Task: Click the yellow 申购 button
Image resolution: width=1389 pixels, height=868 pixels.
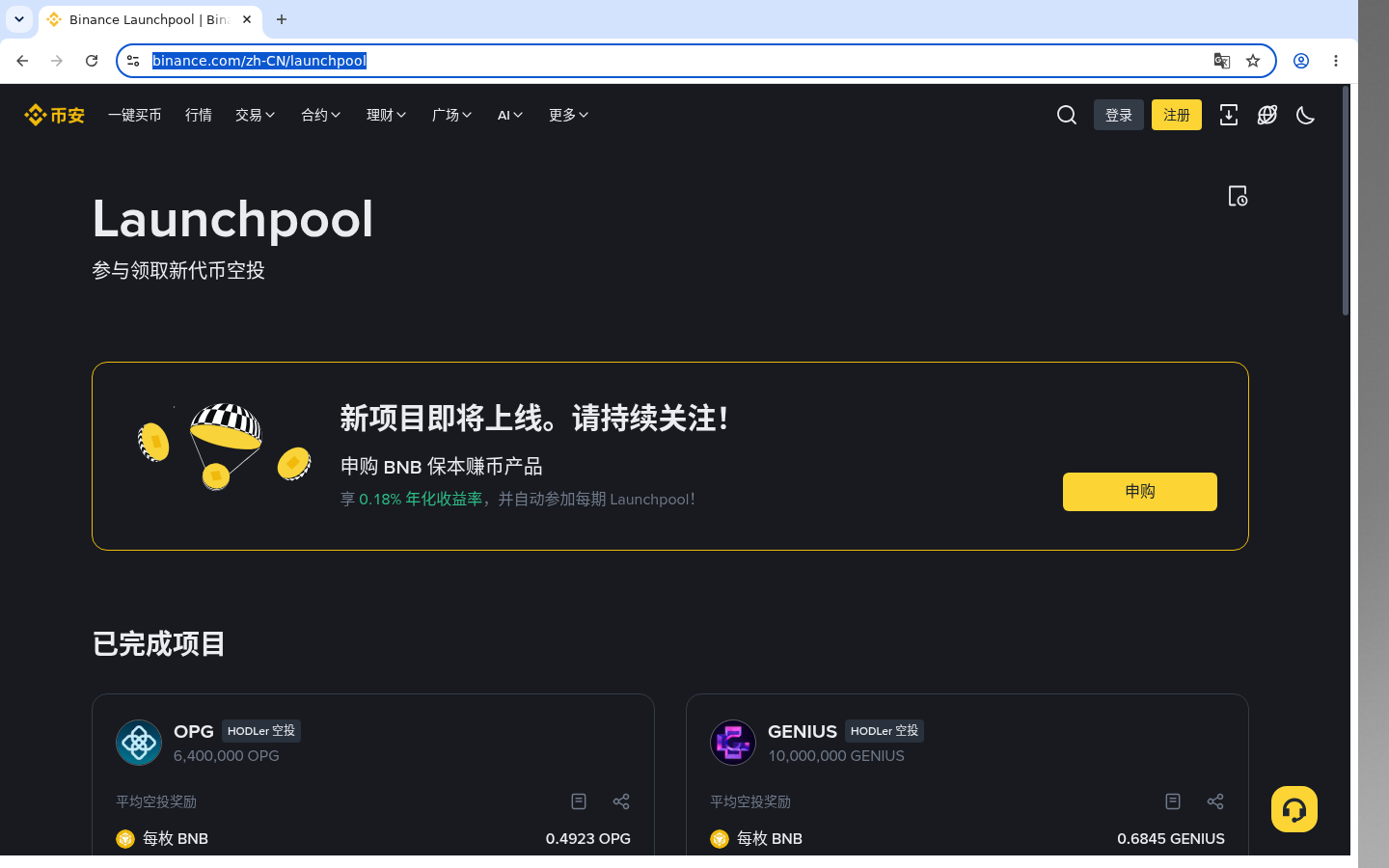Action: (1140, 492)
